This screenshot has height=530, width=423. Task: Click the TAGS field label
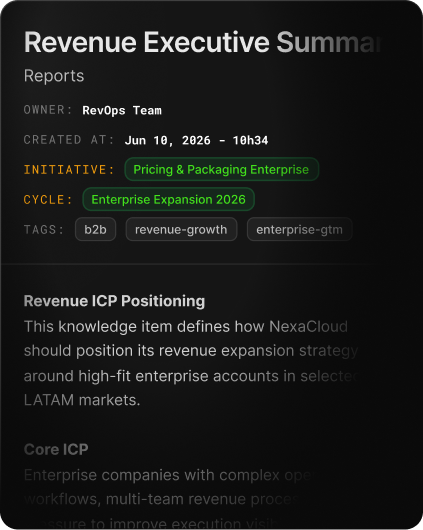point(44,230)
